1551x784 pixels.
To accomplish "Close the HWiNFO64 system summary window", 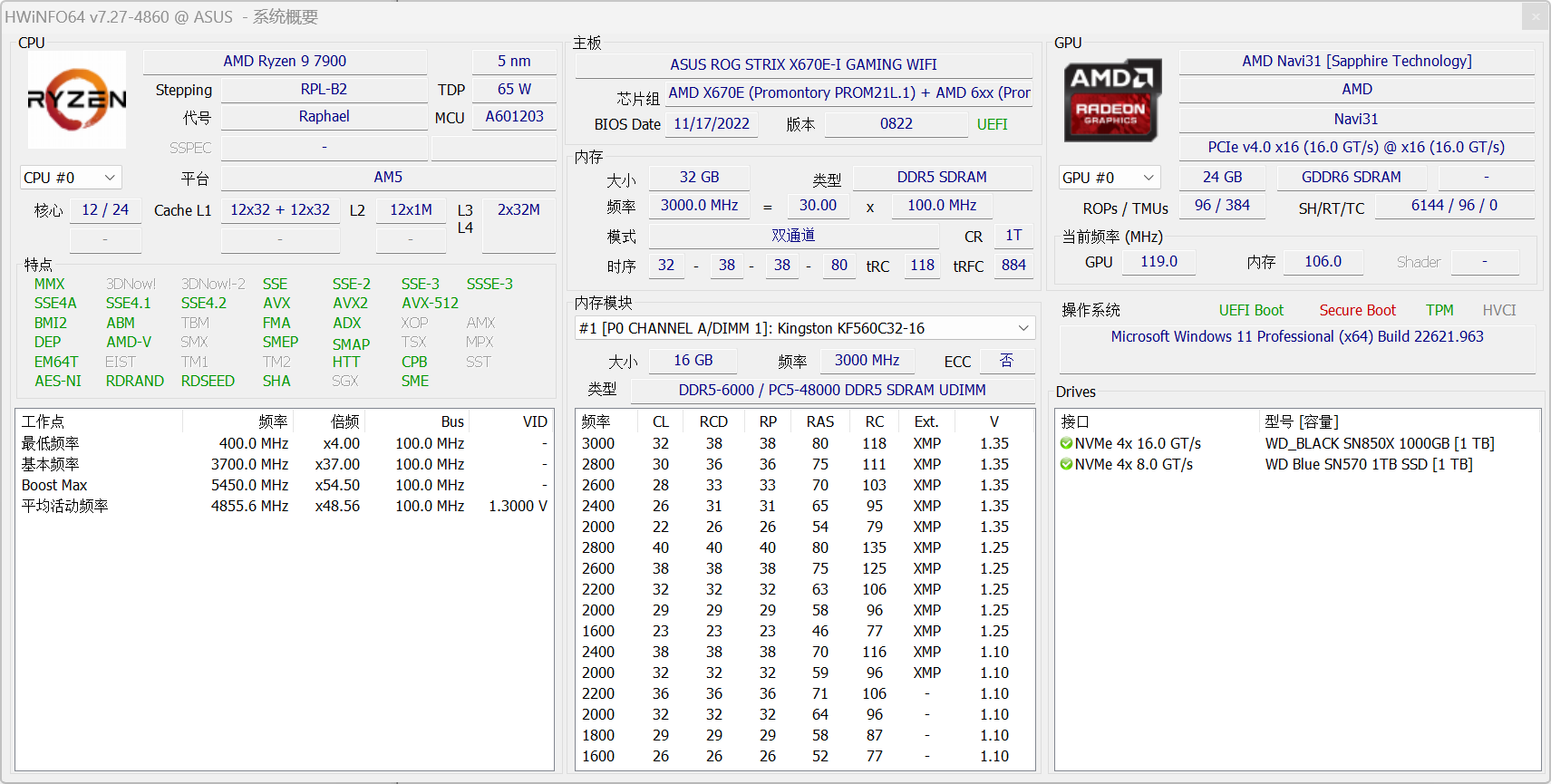I will coord(1535,16).
